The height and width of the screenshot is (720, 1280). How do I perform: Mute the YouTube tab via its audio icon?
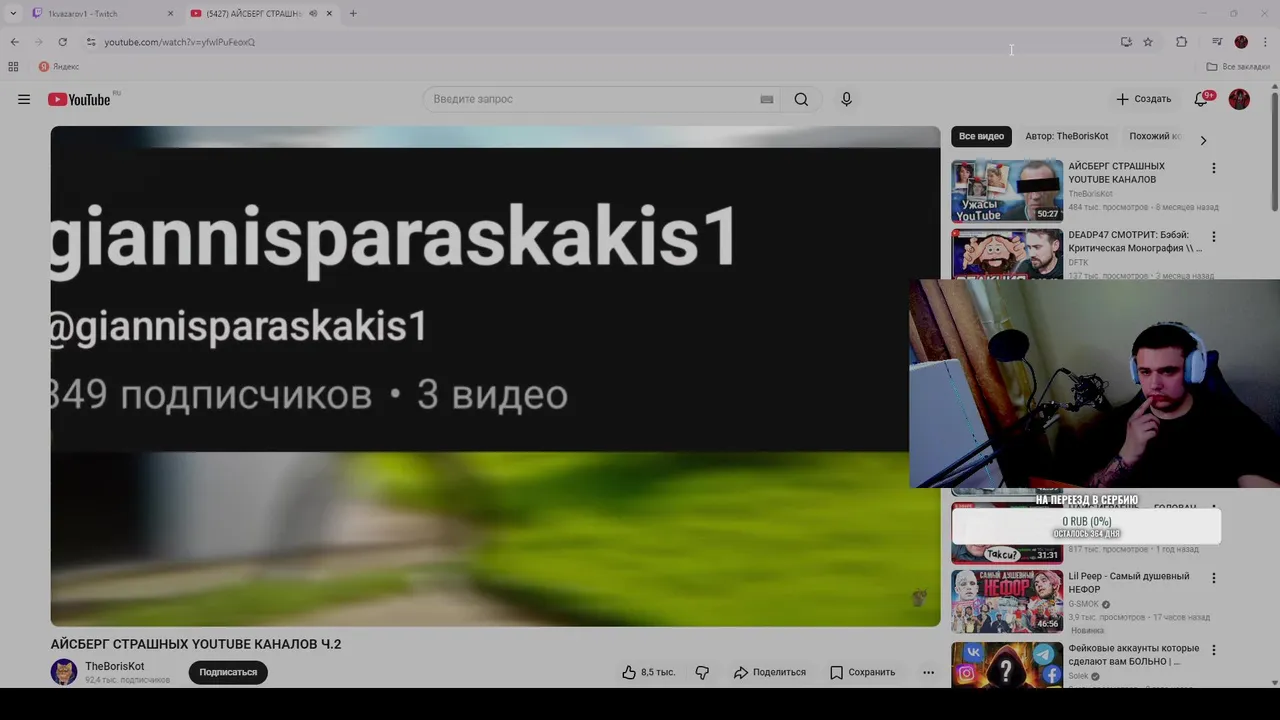(x=313, y=14)
